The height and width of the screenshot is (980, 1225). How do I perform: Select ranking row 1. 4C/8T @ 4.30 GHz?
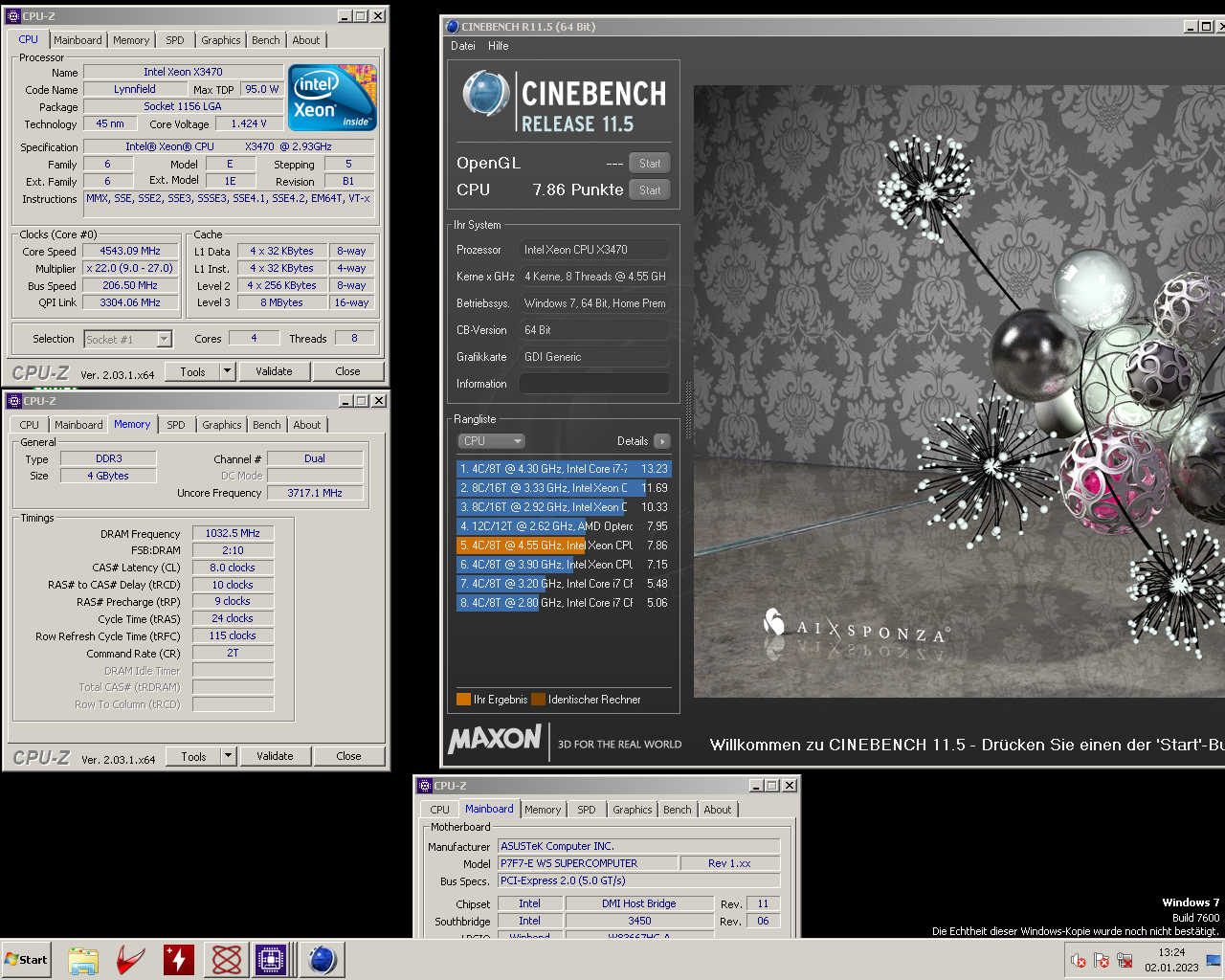(564, 469)
